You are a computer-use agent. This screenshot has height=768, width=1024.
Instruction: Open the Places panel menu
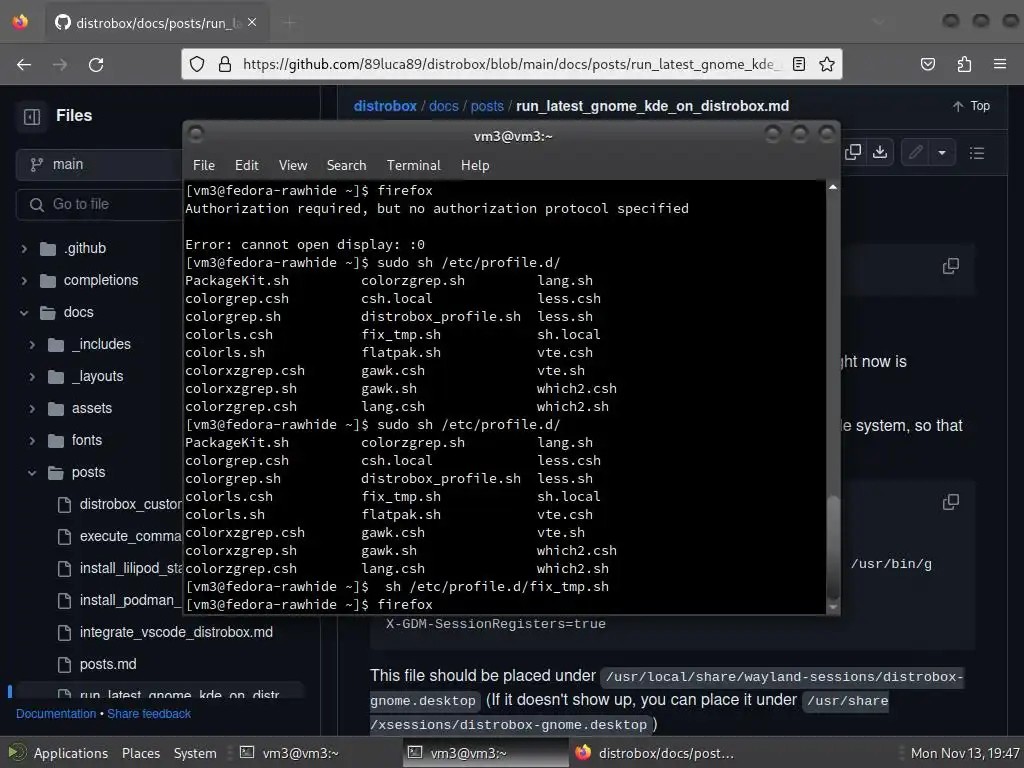click(140, 753)
